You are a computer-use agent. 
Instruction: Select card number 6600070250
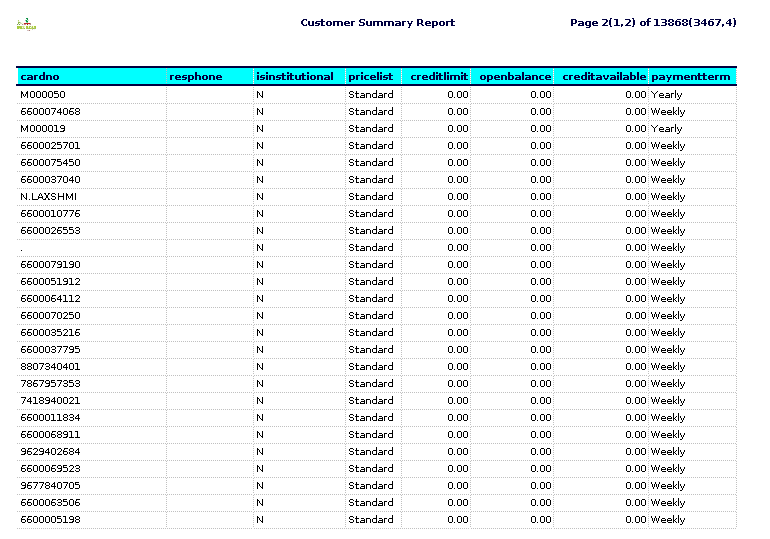50,316
